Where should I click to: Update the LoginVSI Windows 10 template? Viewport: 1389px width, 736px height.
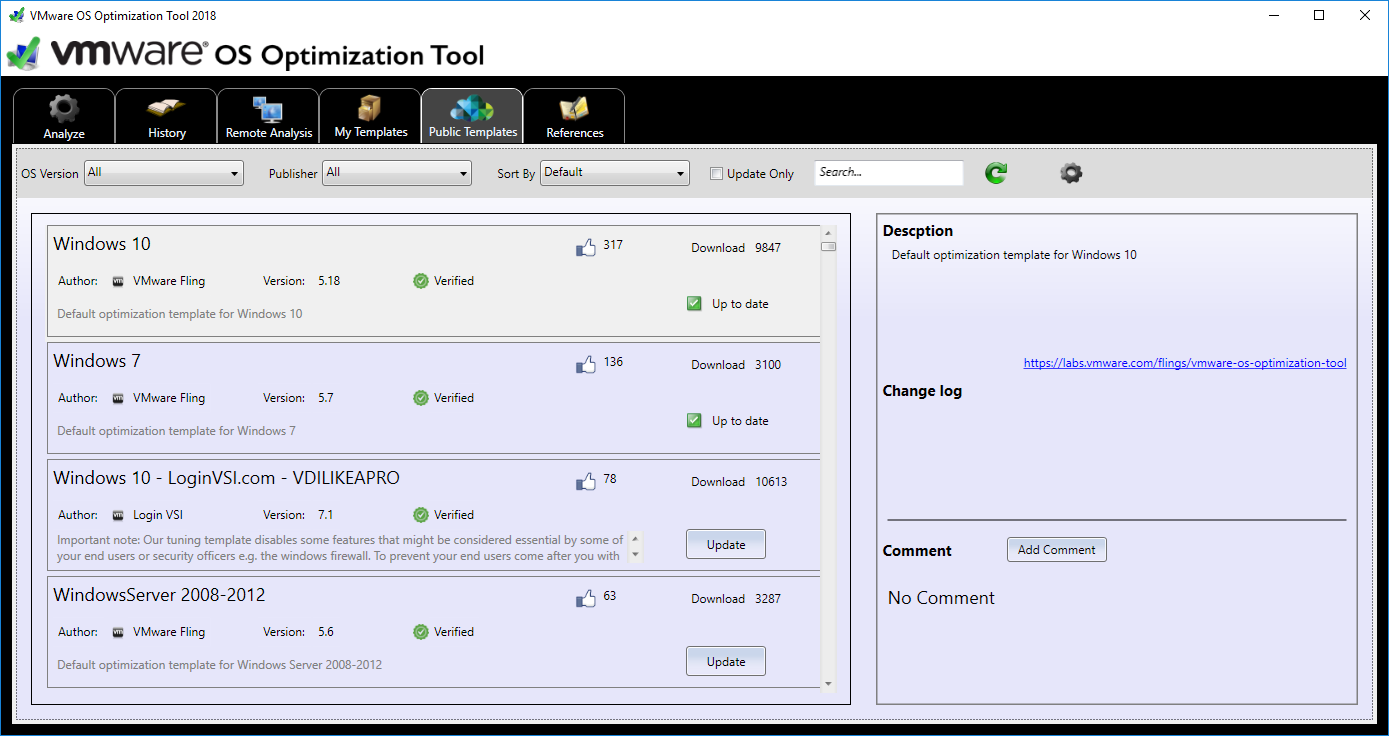click(726, 545)
